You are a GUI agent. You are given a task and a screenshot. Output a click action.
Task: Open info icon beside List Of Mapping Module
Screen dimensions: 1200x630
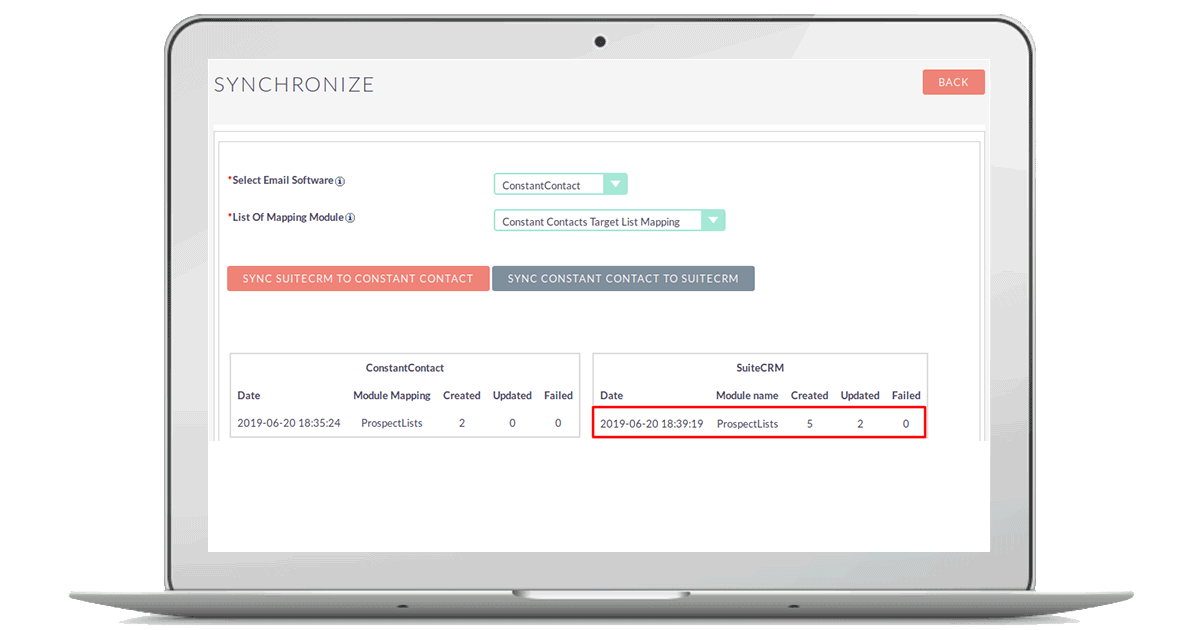pyautogui.click(x=350, y=217)
